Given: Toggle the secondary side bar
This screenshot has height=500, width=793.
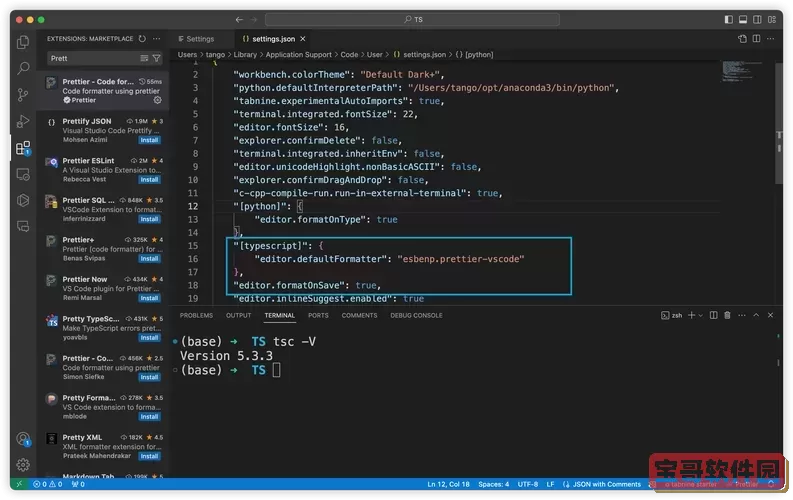Looking at the screenshot, I should click(x=757, y=19).
